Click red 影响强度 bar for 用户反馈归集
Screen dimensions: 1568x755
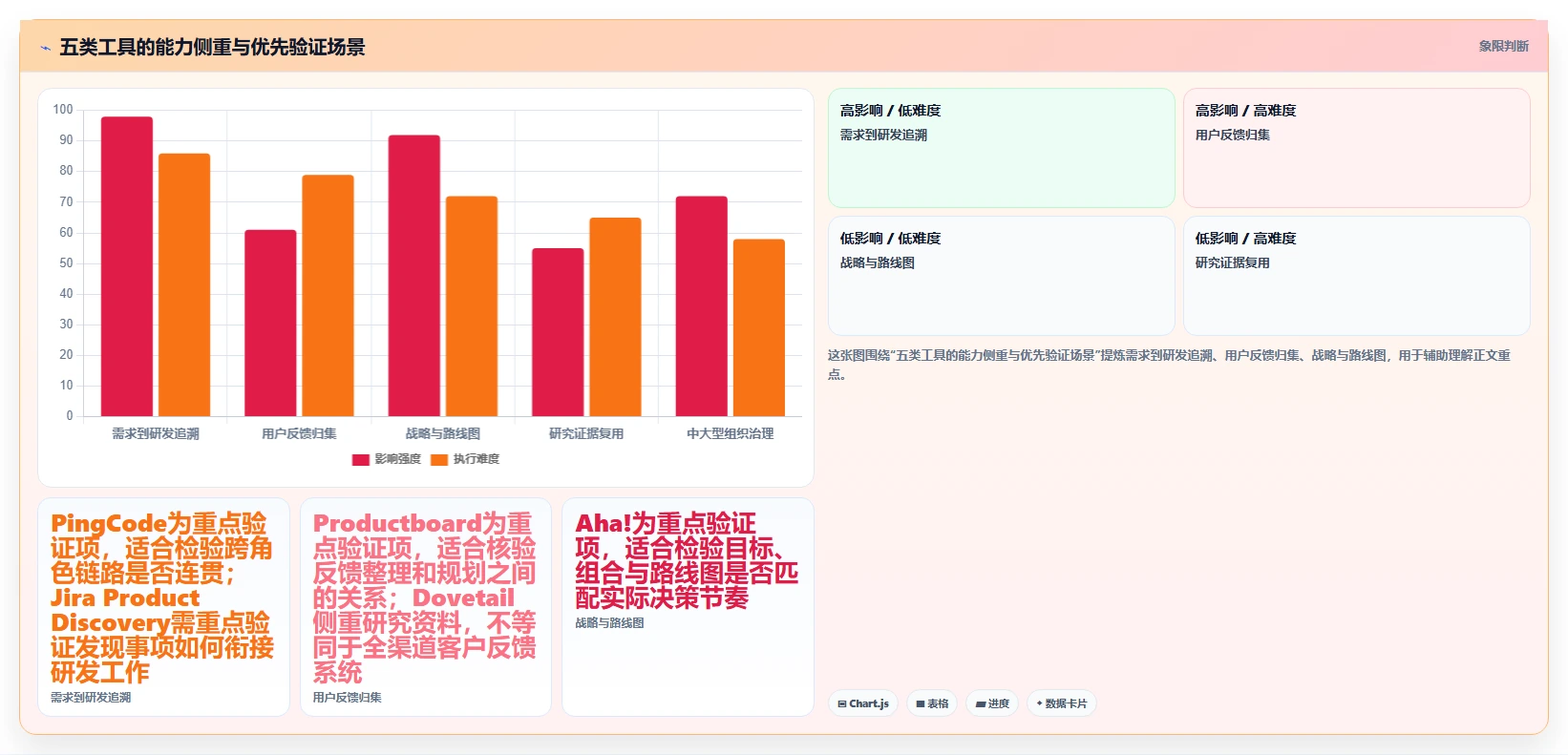tap(270, 323)
